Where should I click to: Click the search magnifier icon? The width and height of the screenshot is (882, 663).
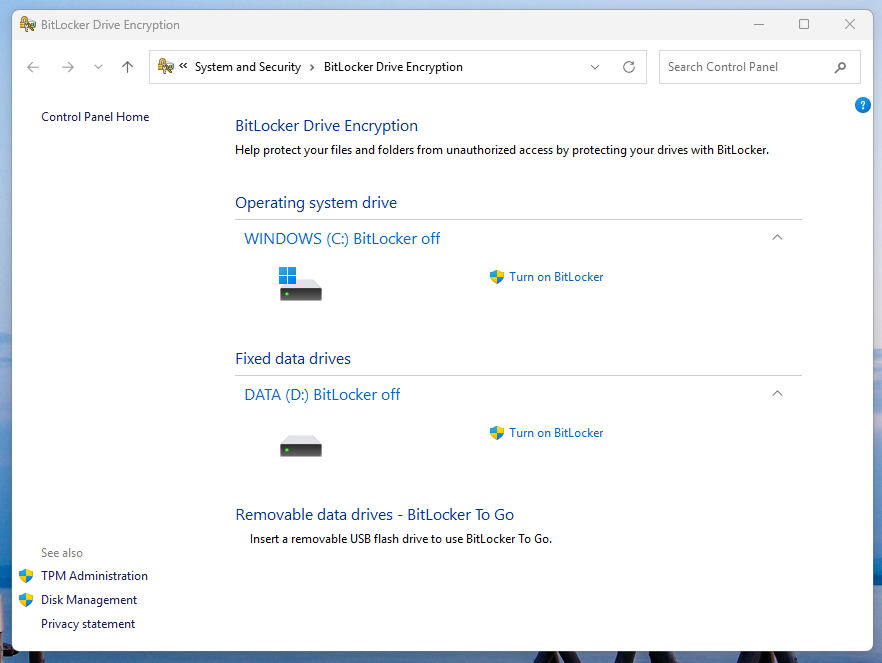840,67
